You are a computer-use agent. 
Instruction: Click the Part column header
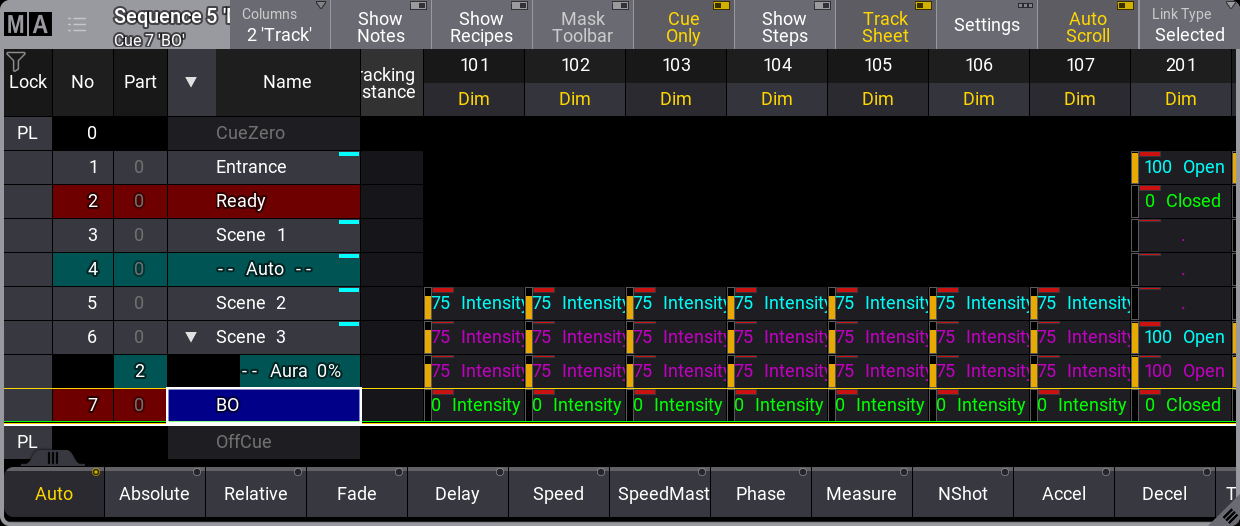pos(140,82)
